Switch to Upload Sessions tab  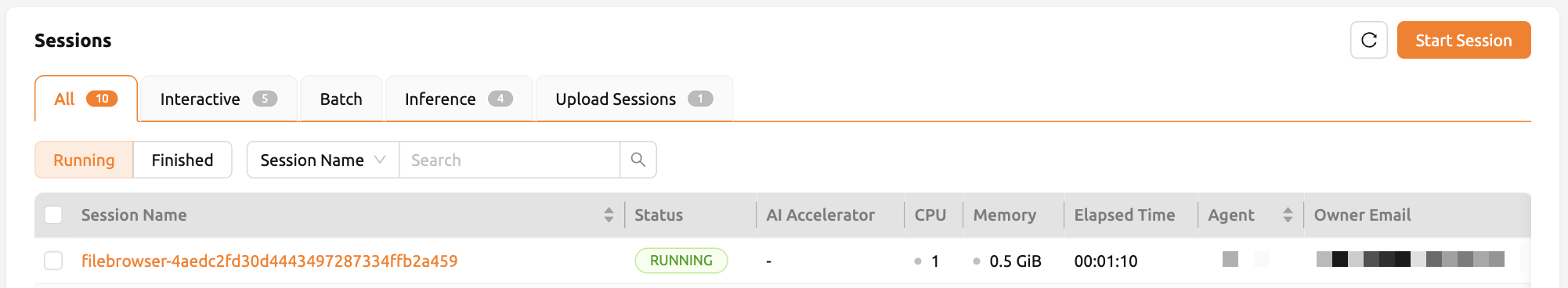point(634,99)
